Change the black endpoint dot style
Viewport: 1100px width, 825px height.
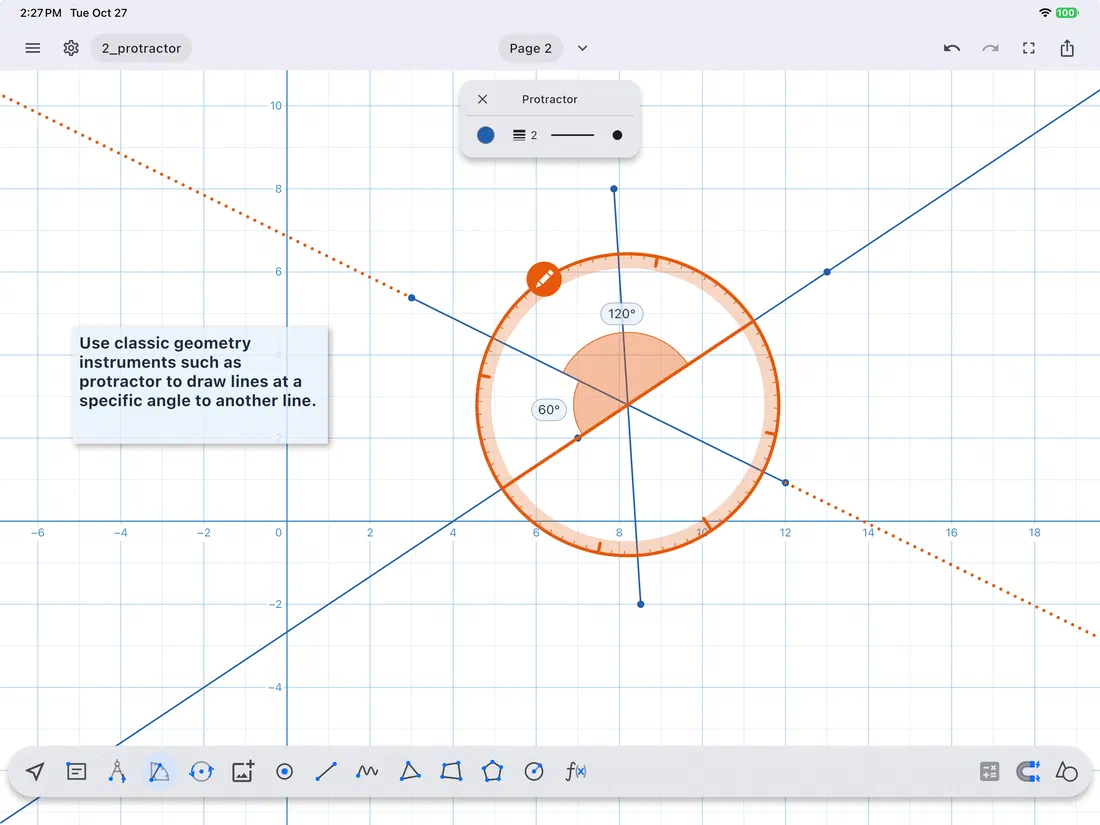click(x=617, y=135)
